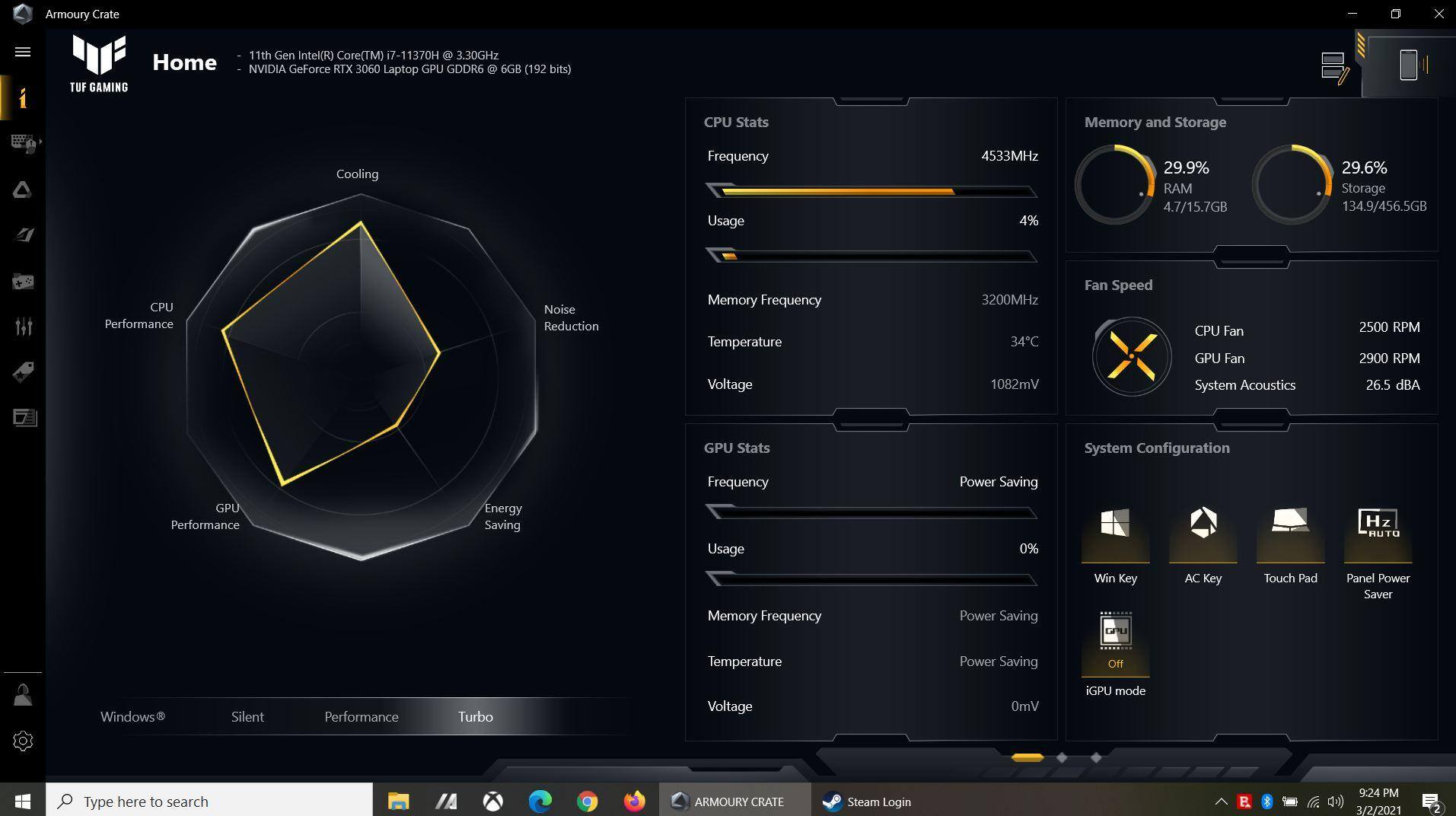Open the Device keyboard sidebar icon

23,143
